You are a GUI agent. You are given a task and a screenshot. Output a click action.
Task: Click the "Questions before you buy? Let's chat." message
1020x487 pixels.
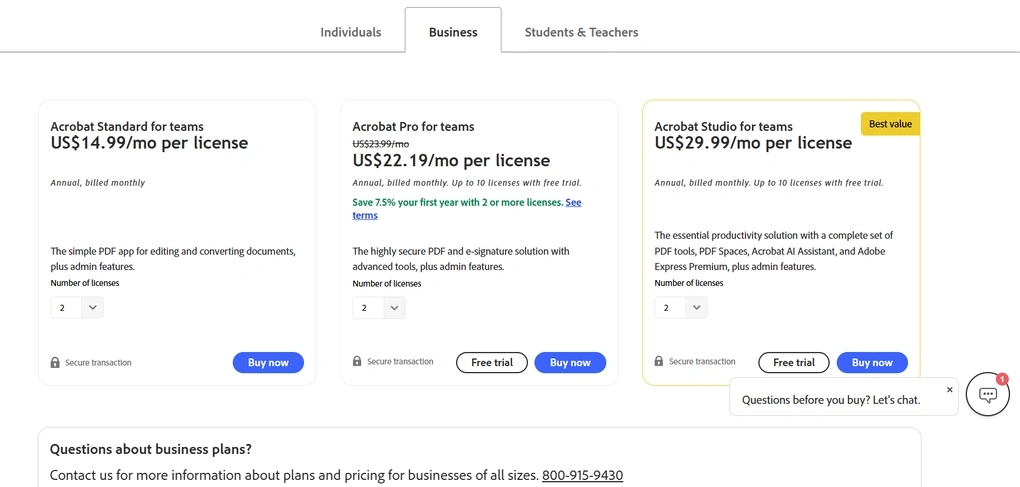click(x=831, y=400)
